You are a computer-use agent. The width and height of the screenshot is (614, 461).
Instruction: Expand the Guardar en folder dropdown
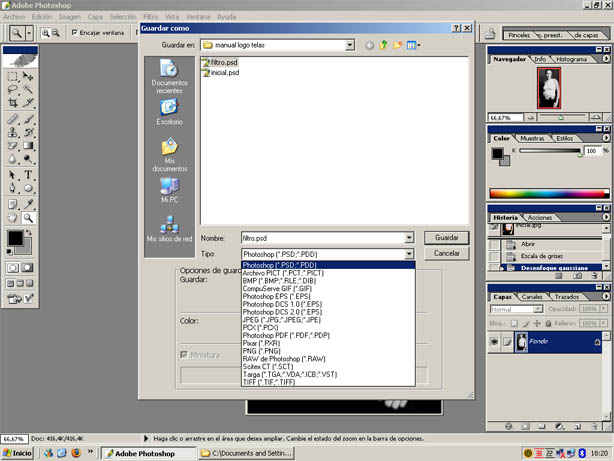click(x=349, y=45)
